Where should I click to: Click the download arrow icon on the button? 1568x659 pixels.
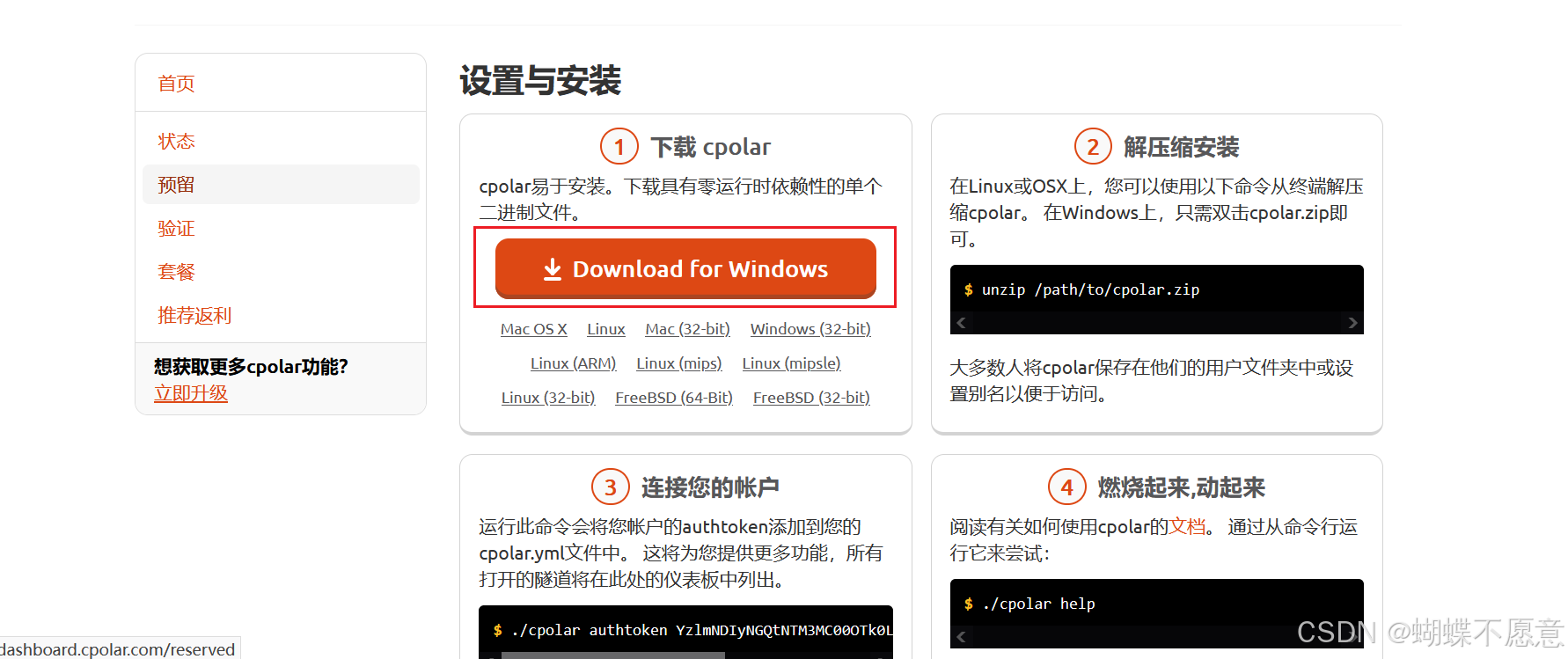pos(553,269)
